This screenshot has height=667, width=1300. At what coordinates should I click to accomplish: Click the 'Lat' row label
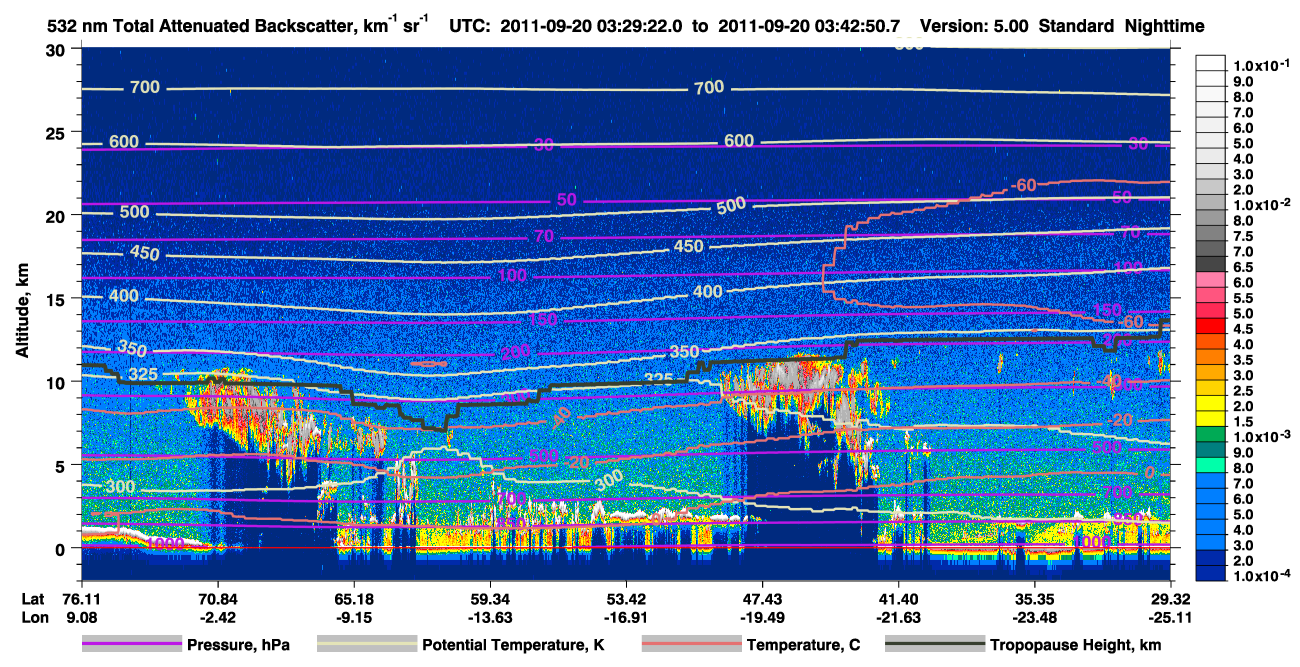click(32, 598)
